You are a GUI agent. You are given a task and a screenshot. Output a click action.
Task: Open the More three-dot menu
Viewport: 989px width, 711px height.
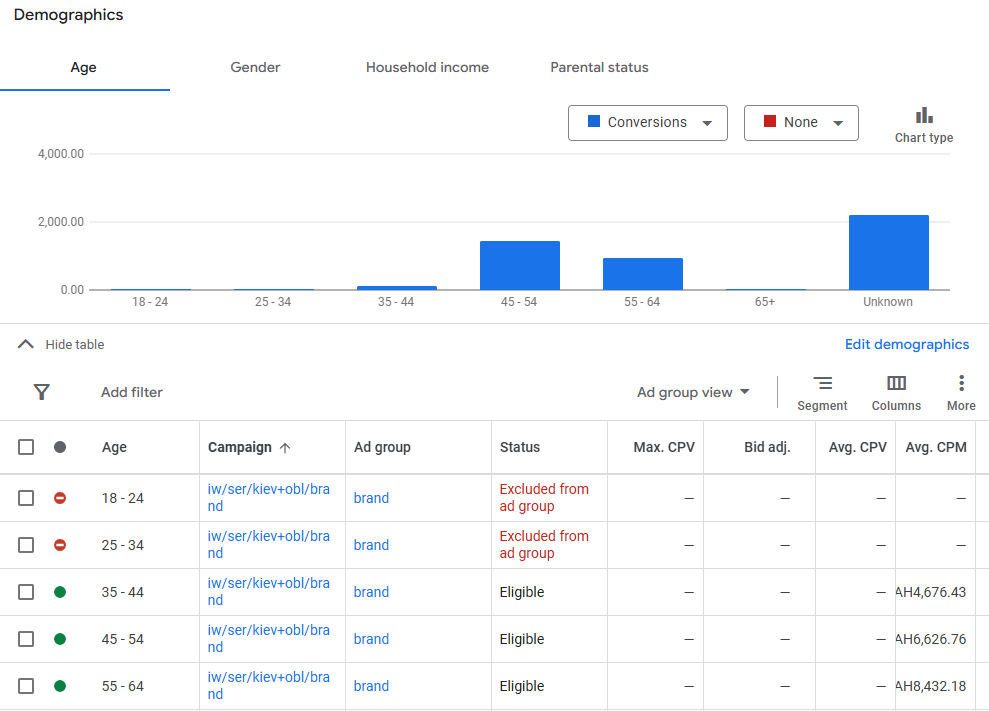point(961,383)
